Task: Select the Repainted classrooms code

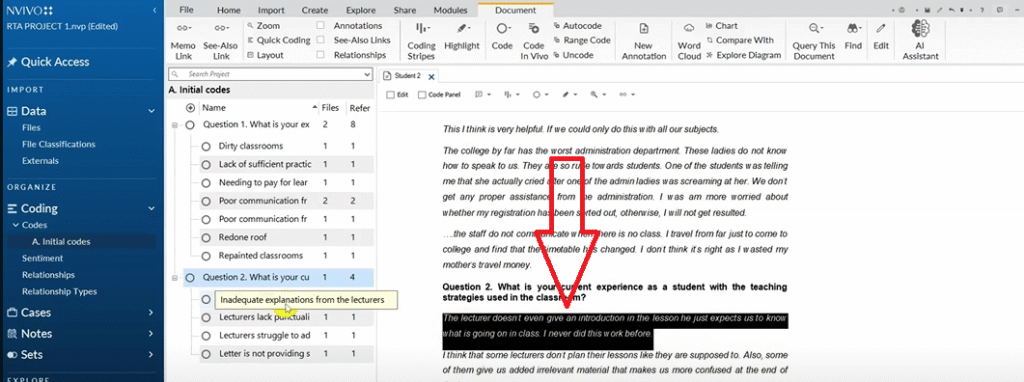Action: point(261,255)
